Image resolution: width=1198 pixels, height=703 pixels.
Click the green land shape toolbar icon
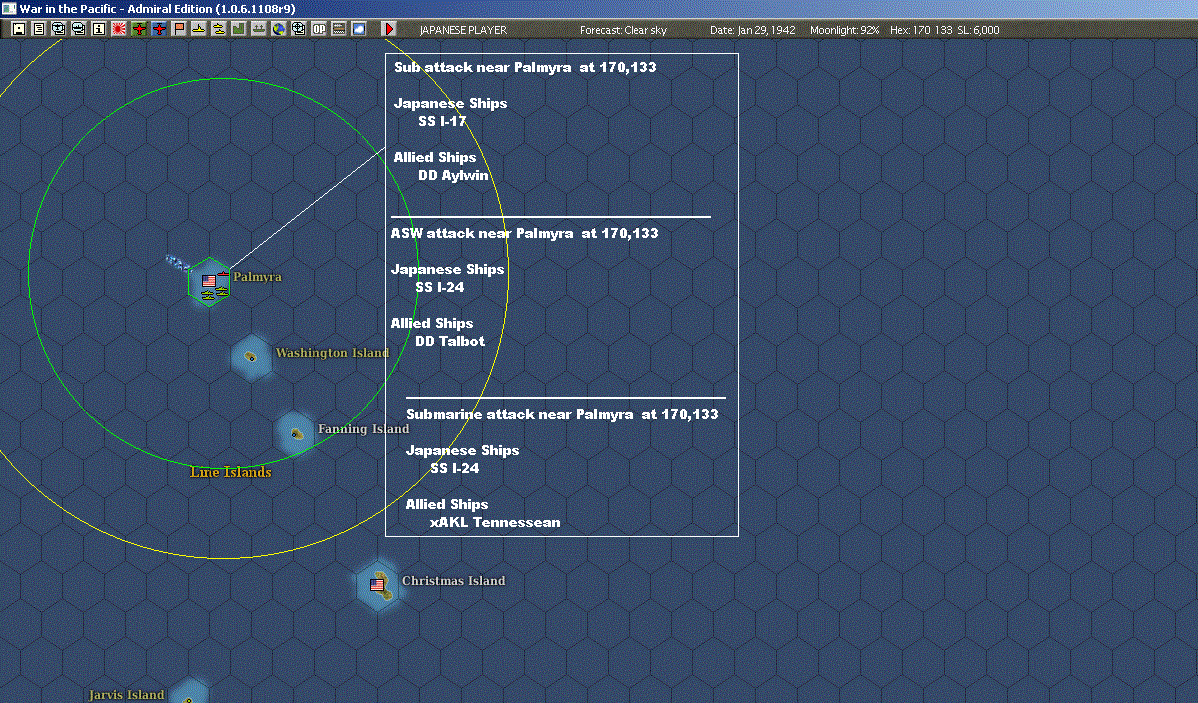tap(238, 29)
